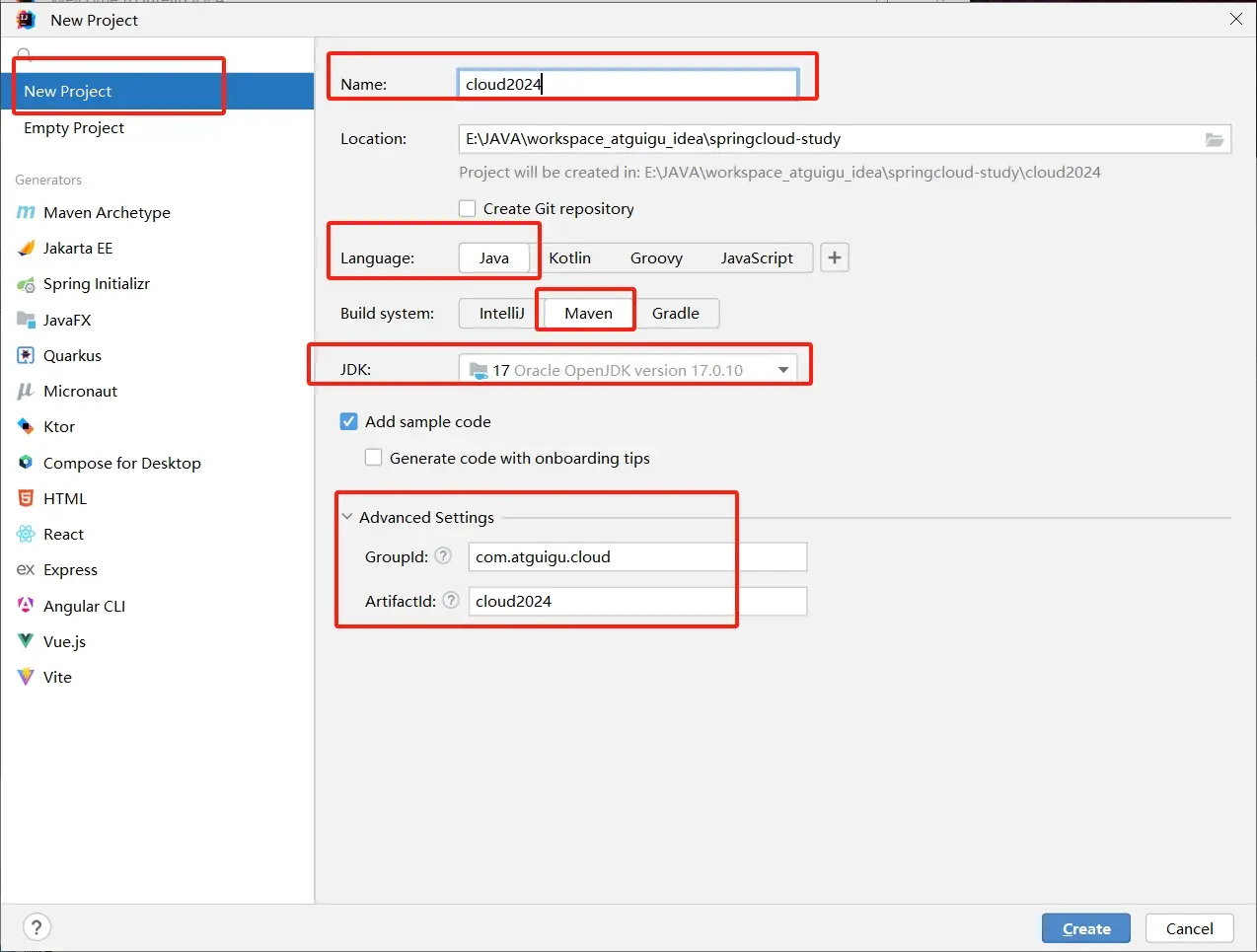Switch build system to Gradle
Image resolution: width=1257 pixels, height=952 pixels.
pyautogui.click(x=676, y=314)
